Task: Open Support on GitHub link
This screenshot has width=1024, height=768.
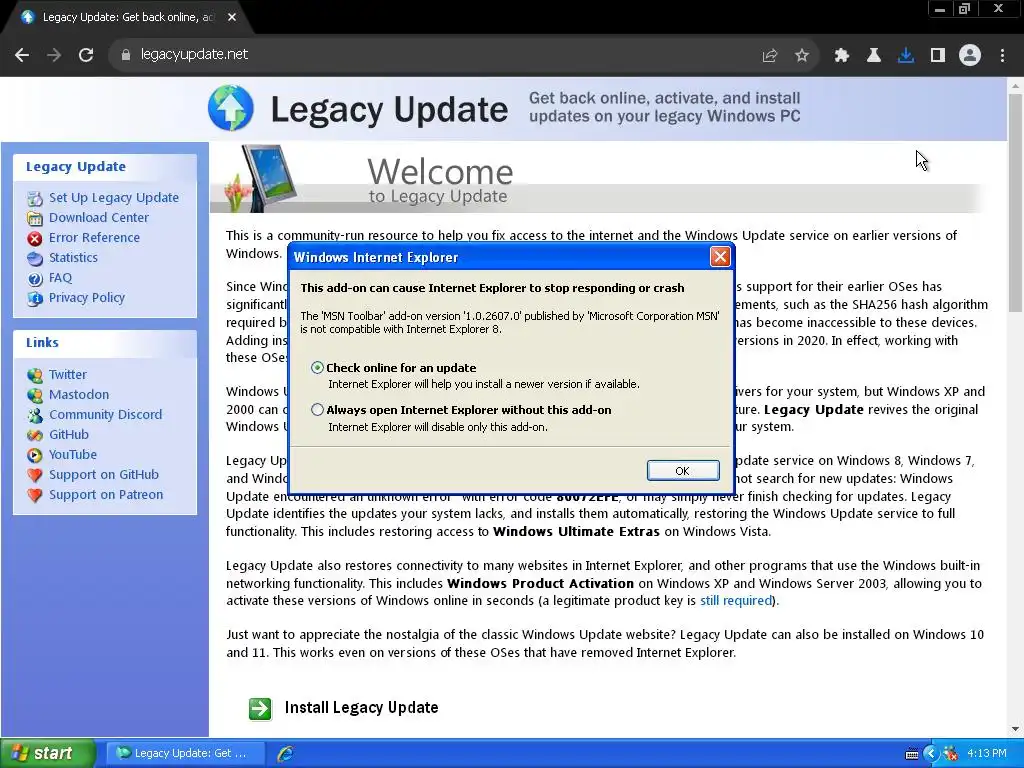Action: (103, 475)
